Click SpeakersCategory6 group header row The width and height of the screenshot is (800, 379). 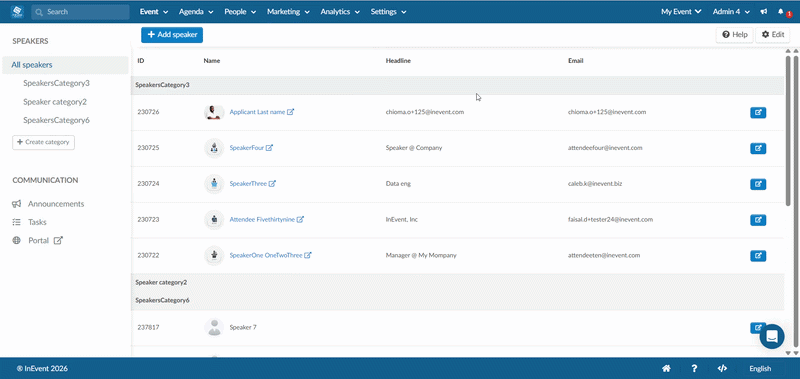point(458,300)
